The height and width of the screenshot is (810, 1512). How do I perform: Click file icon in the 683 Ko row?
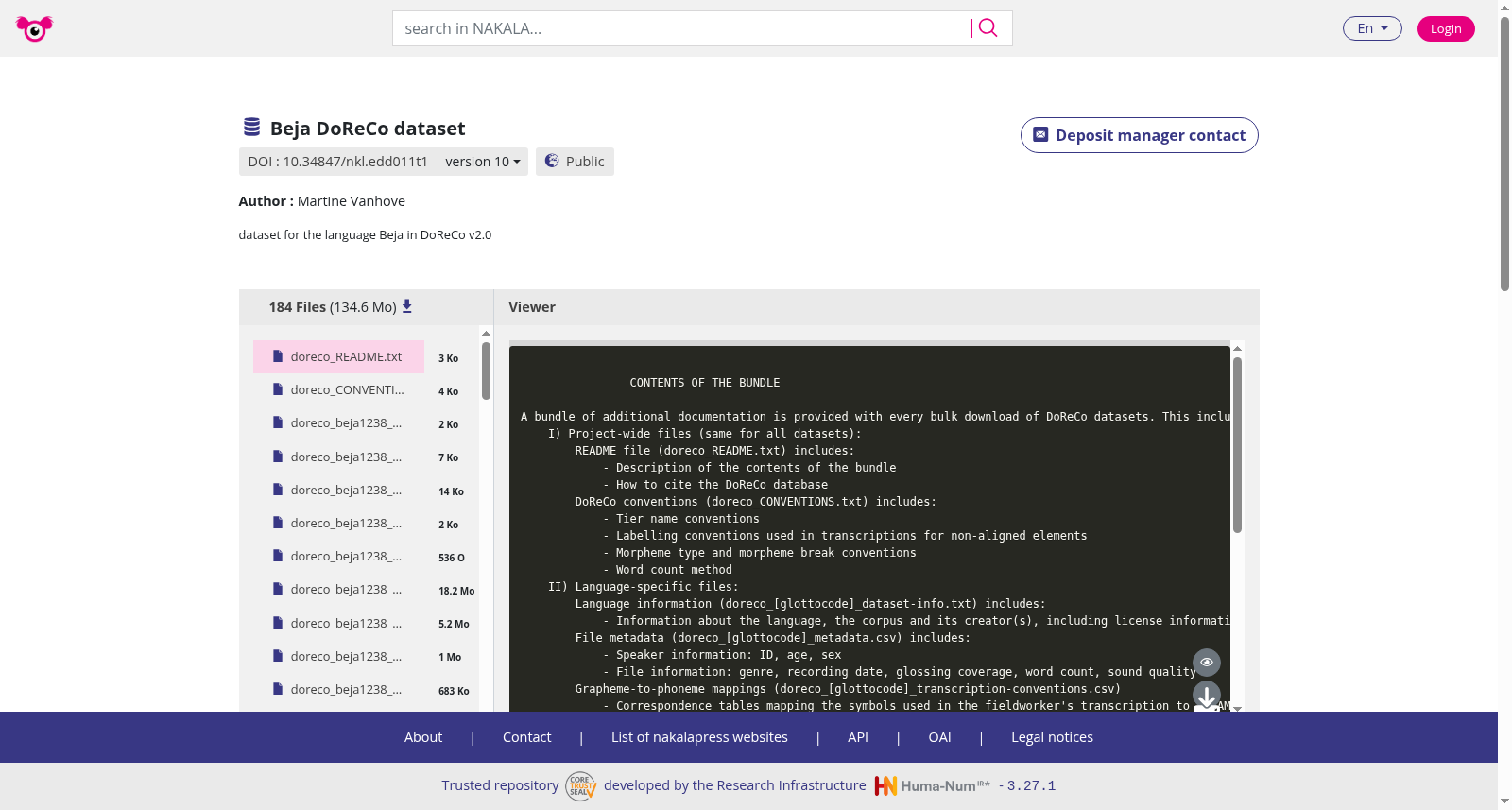point(278,689)
